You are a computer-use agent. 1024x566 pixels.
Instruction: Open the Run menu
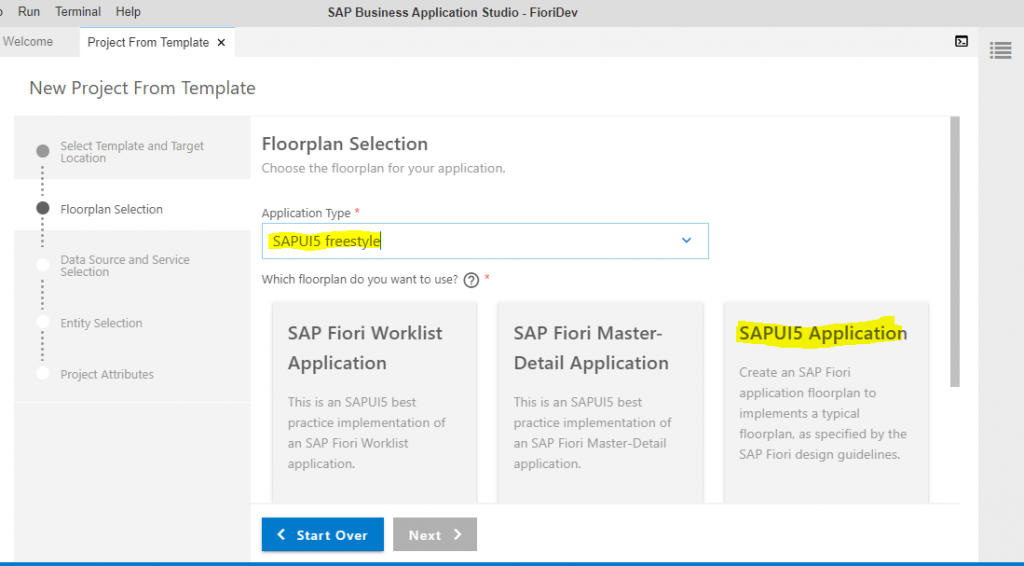[x=29, y=12]
